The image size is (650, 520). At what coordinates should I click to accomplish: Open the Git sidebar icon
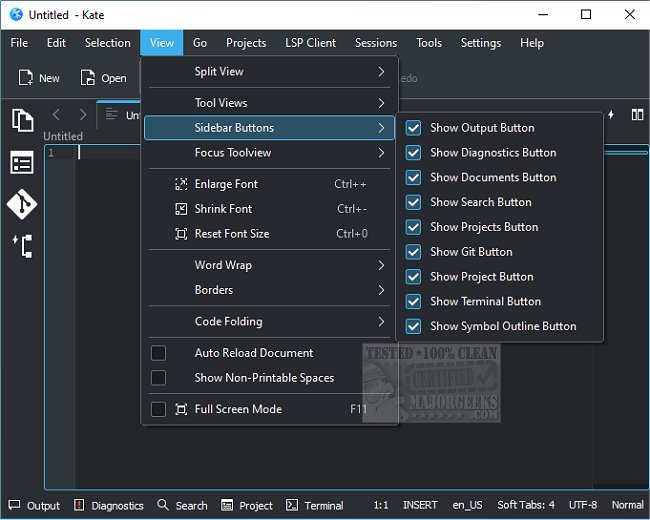pos(22,204)
